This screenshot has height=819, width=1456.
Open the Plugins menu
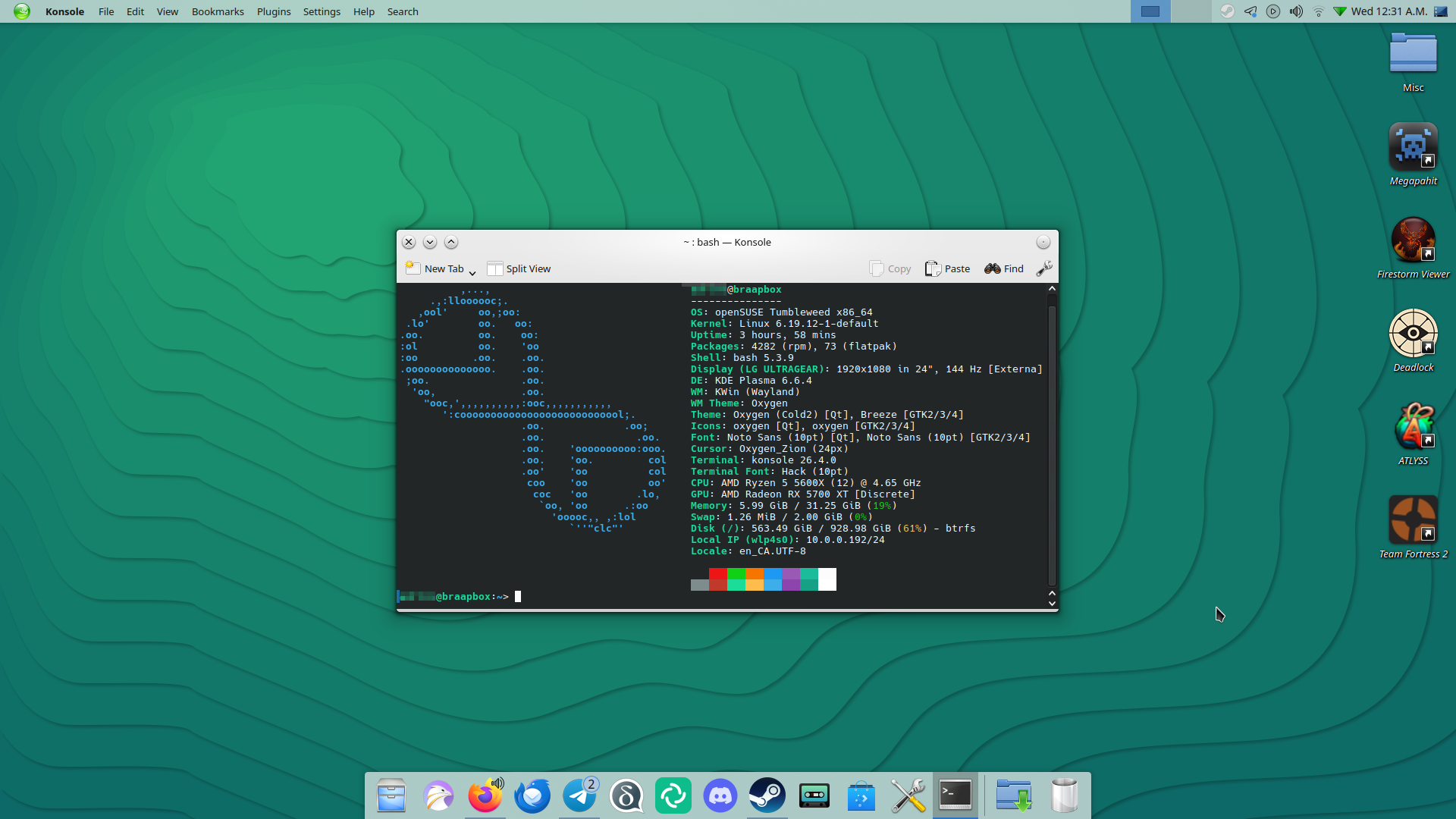pyautogui.click(x=274, y=11)
